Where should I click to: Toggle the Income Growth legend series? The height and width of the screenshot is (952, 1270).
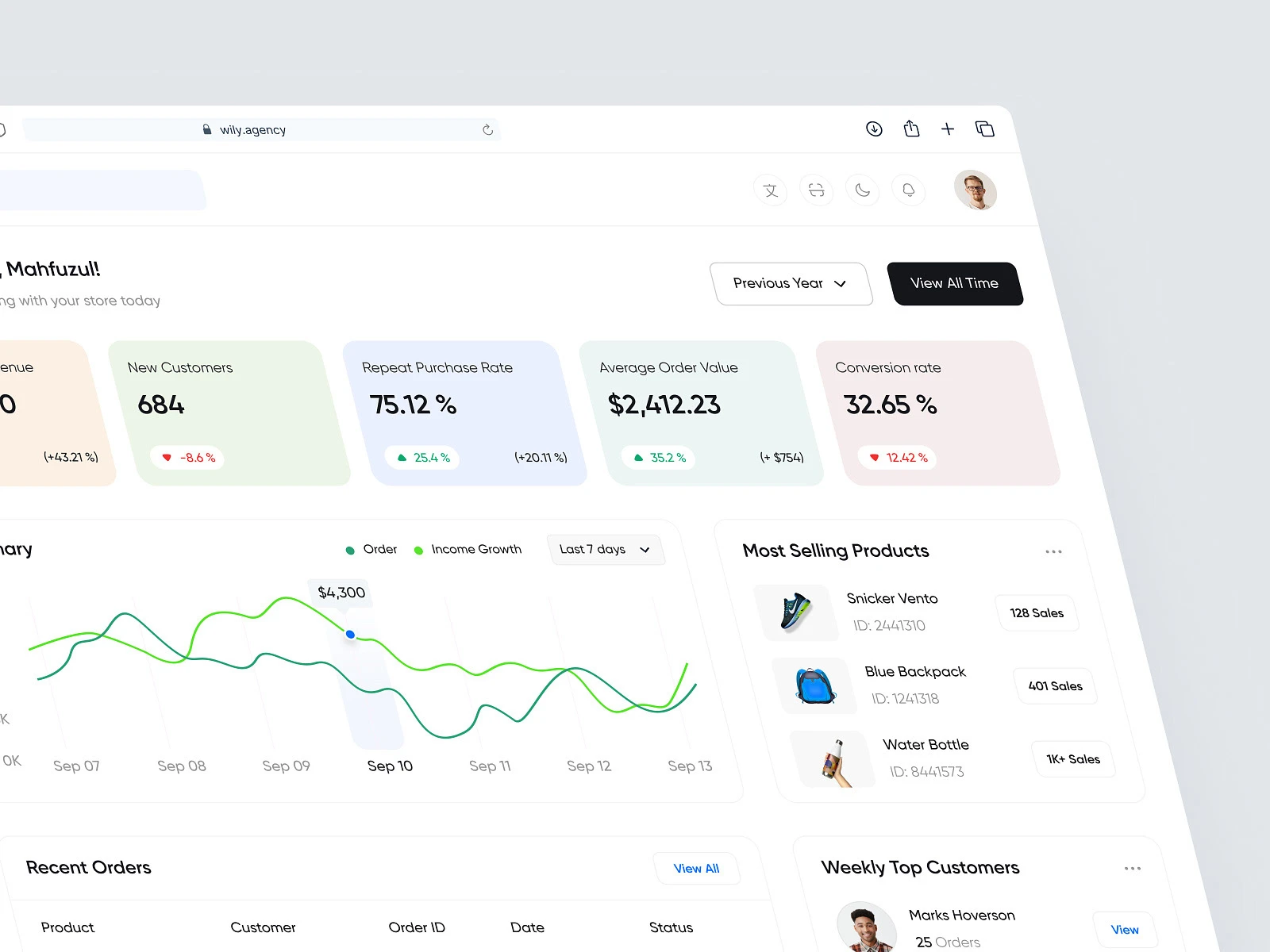468,549
